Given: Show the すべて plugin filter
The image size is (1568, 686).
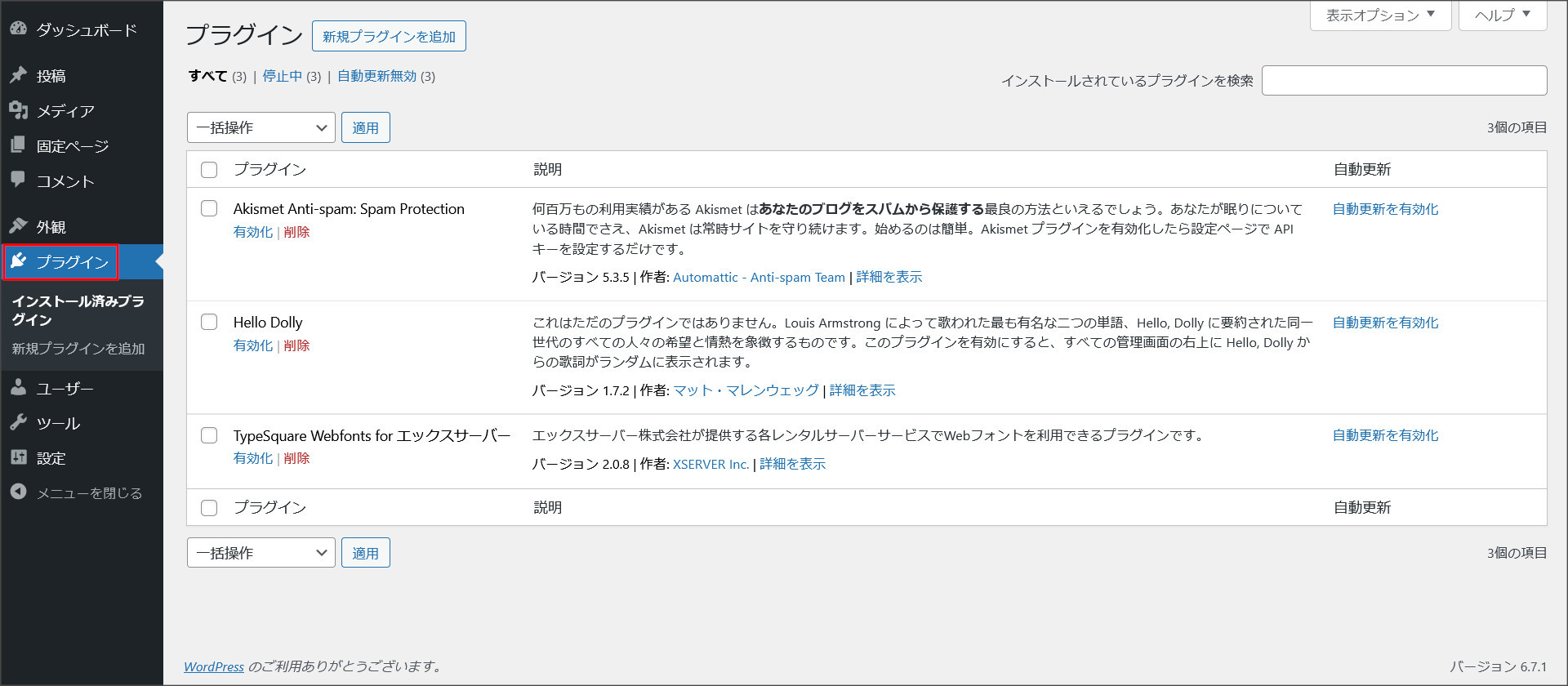Looking at the screenshot, I should (207, 76).
